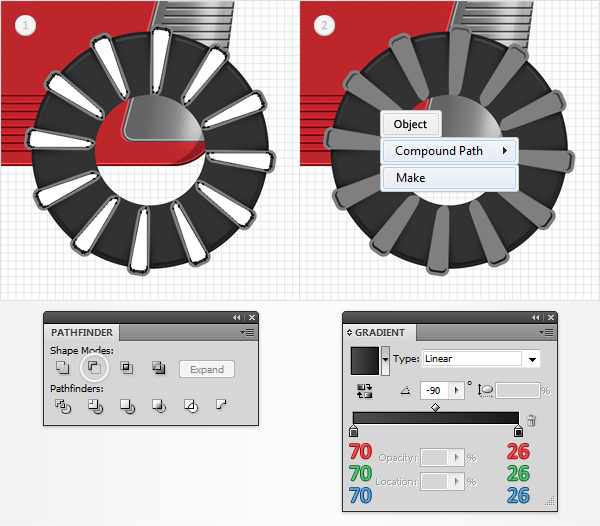The width and height of the screenshot is (600, 526).
Task: Select the gradient midpoint diamond slider
Action: click(435, 407)
